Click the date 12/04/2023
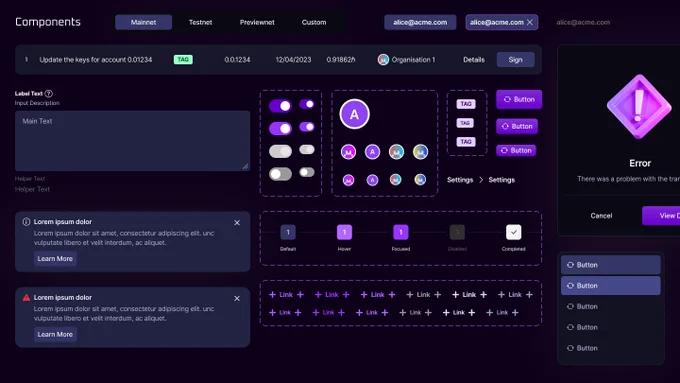The image size is (680, 383). [294, 59]
